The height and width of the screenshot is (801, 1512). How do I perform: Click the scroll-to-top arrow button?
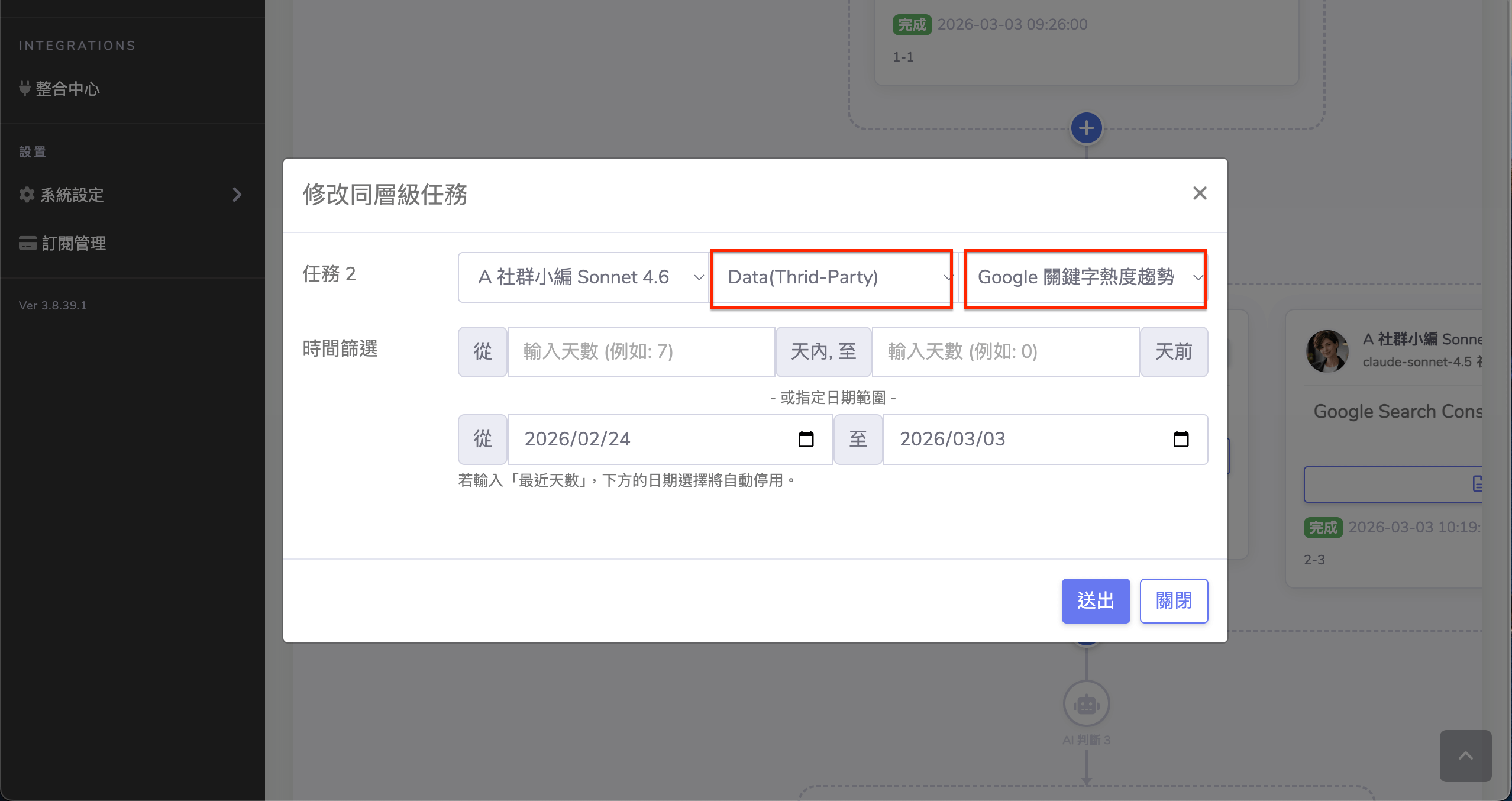(1465, 755)
